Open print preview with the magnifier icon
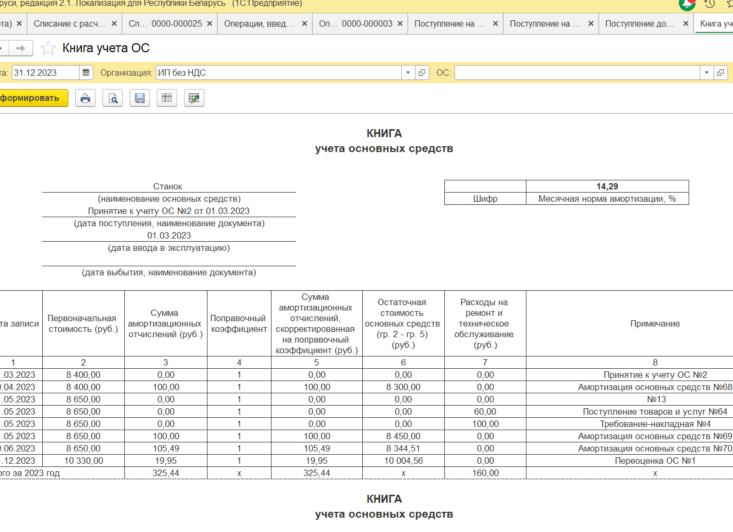The width and height of the screenshot is (733, 532). (x=113, y=98)
